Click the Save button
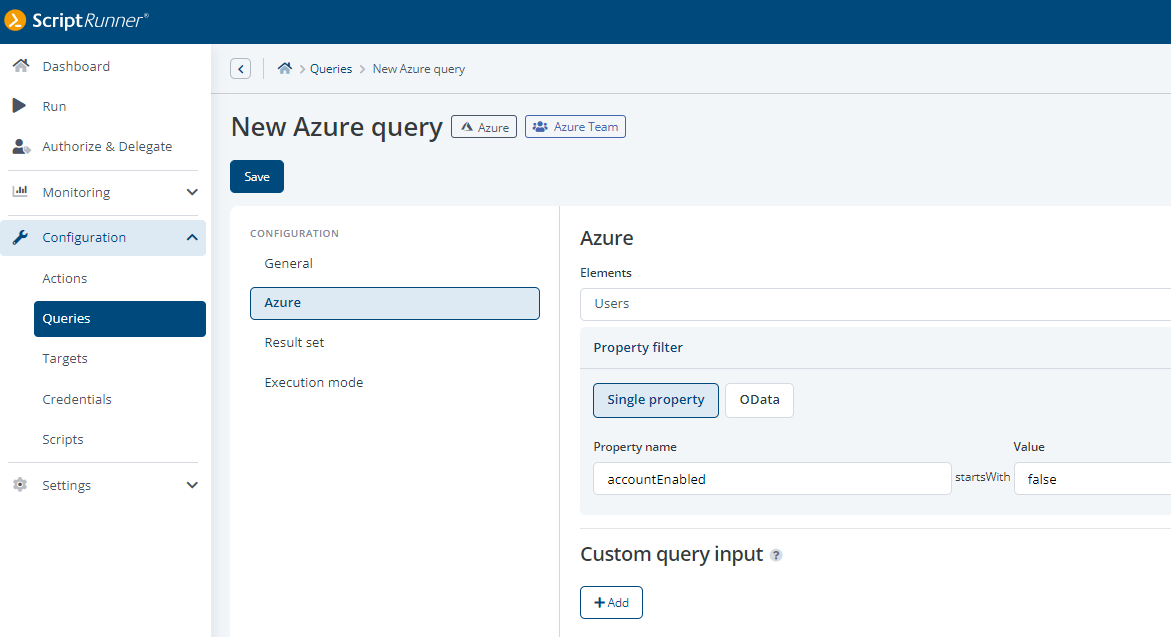Image resolution: width=1171 pixels, height=637 pixels. point(257,176)
